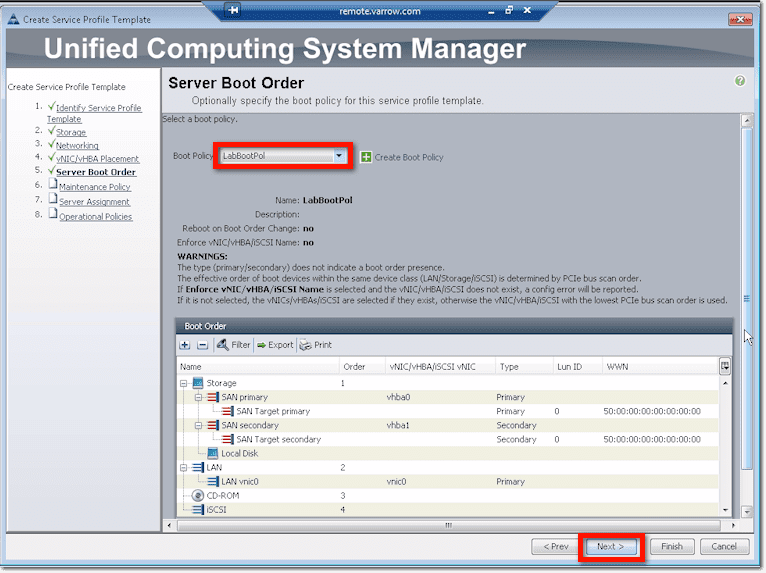Click the collapse all minus icon in Boot Order toolbar
The height and width of the screenshot is (573, 766).
coord(202,345)
